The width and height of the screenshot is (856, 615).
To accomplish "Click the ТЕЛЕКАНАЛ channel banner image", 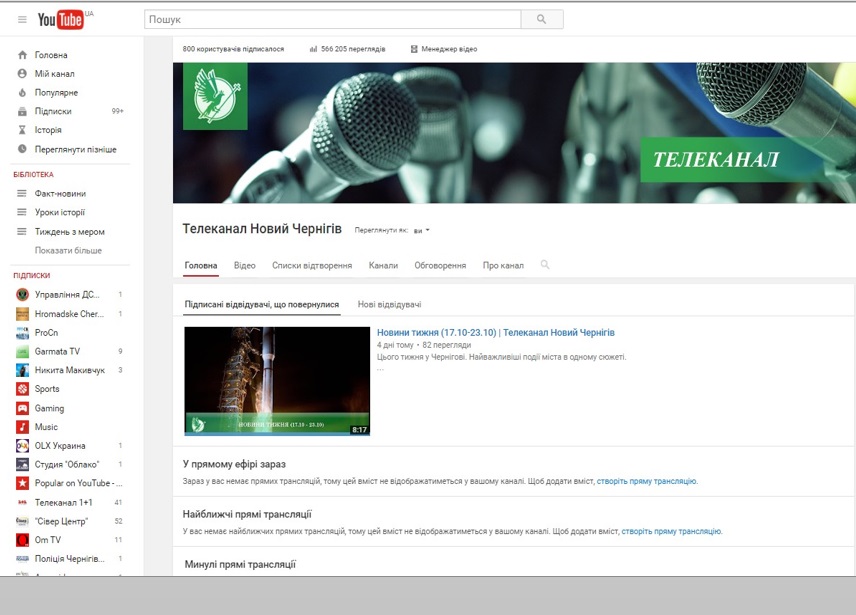I will [x=514, y=133].
